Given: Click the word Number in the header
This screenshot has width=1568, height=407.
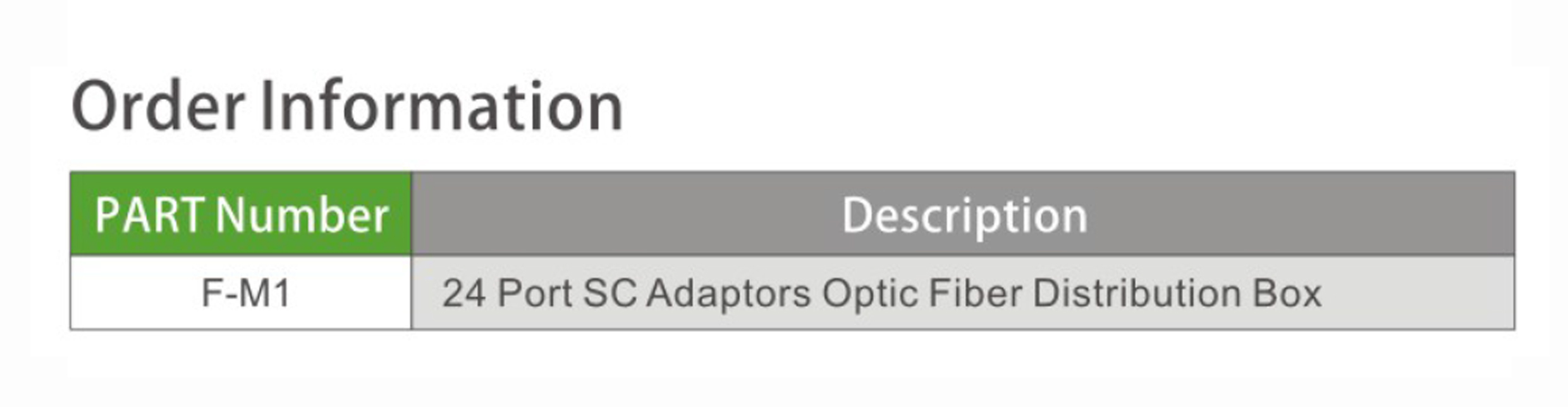Looking at the screenshot, I should pos(302,216).
